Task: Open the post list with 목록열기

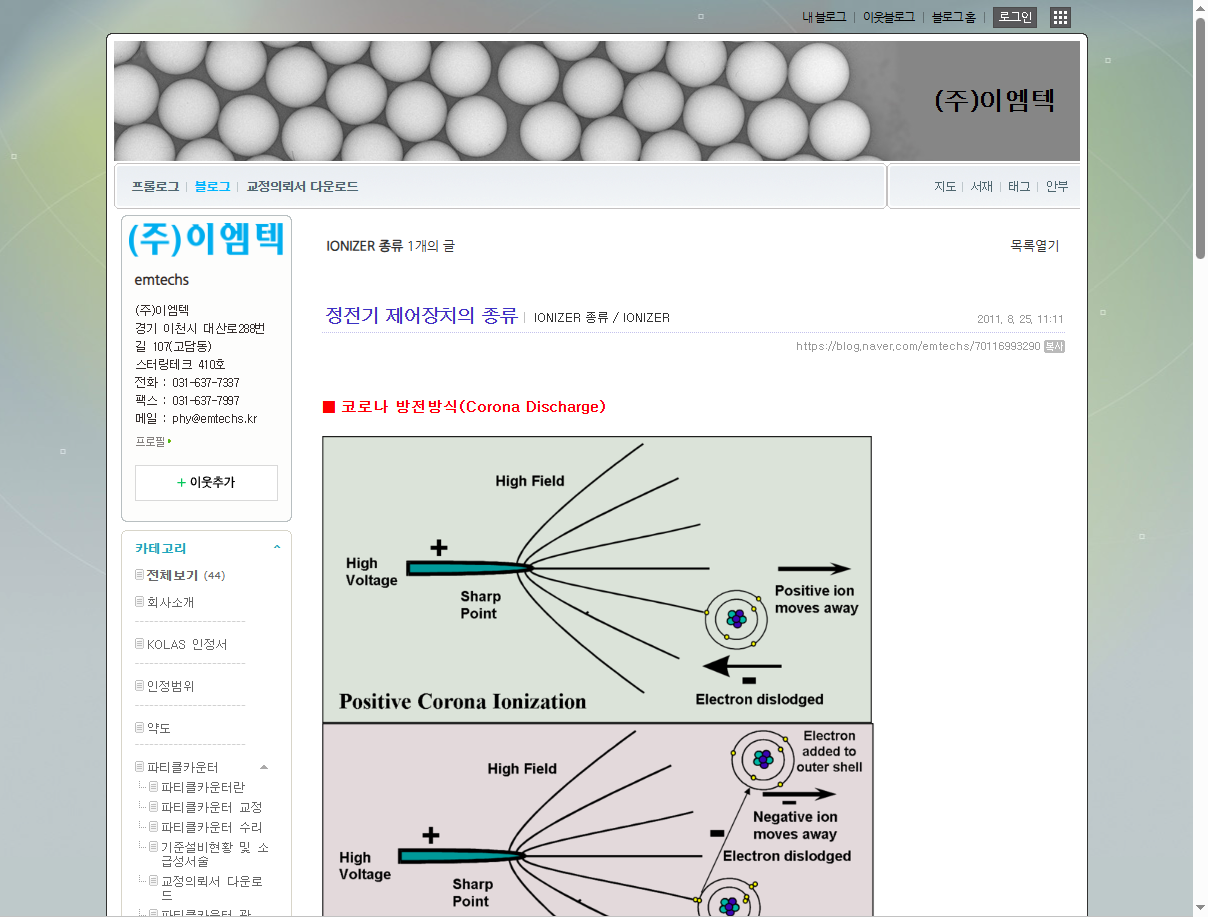Action: pyautogui.click(x=1034, y=246)
